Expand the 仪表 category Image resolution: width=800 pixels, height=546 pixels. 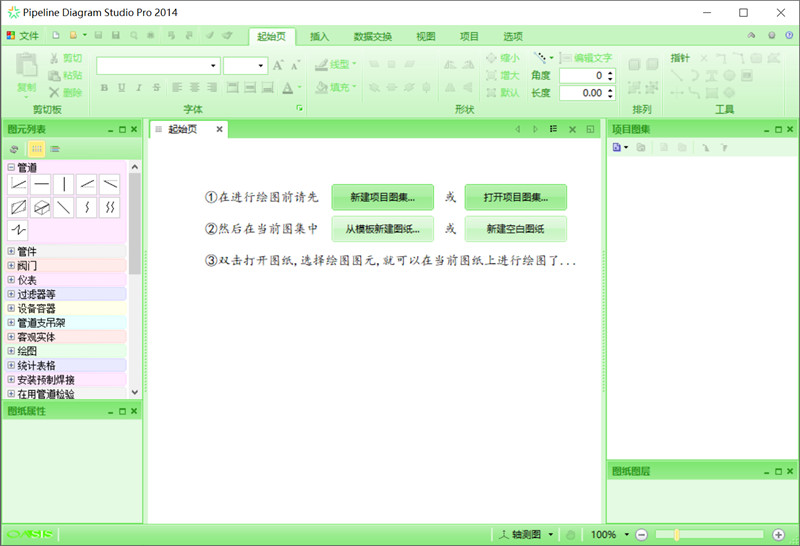(x=11, y=280)
